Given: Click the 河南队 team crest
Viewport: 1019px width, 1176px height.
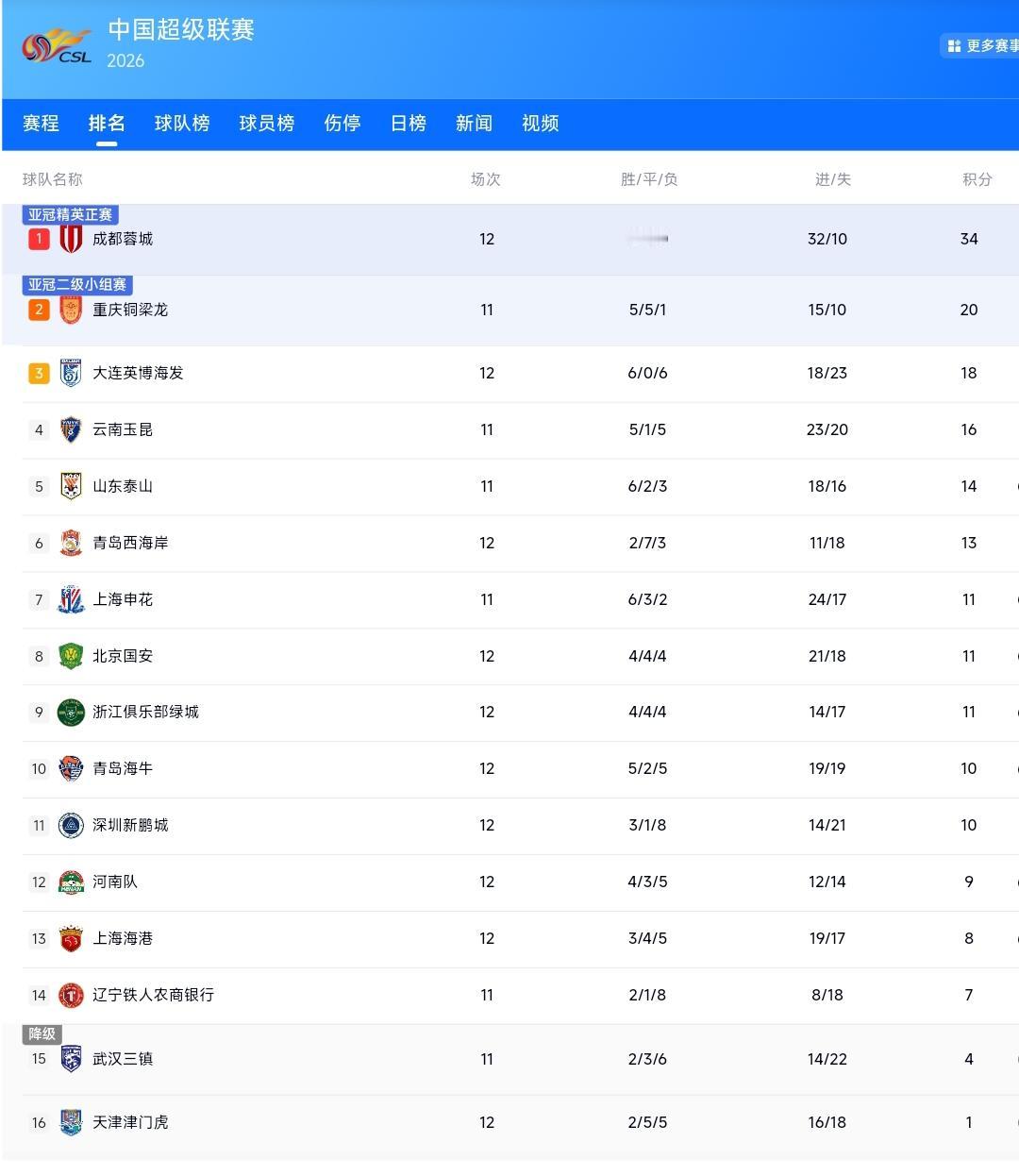Looking at the screenshot, I should [71, 882].
